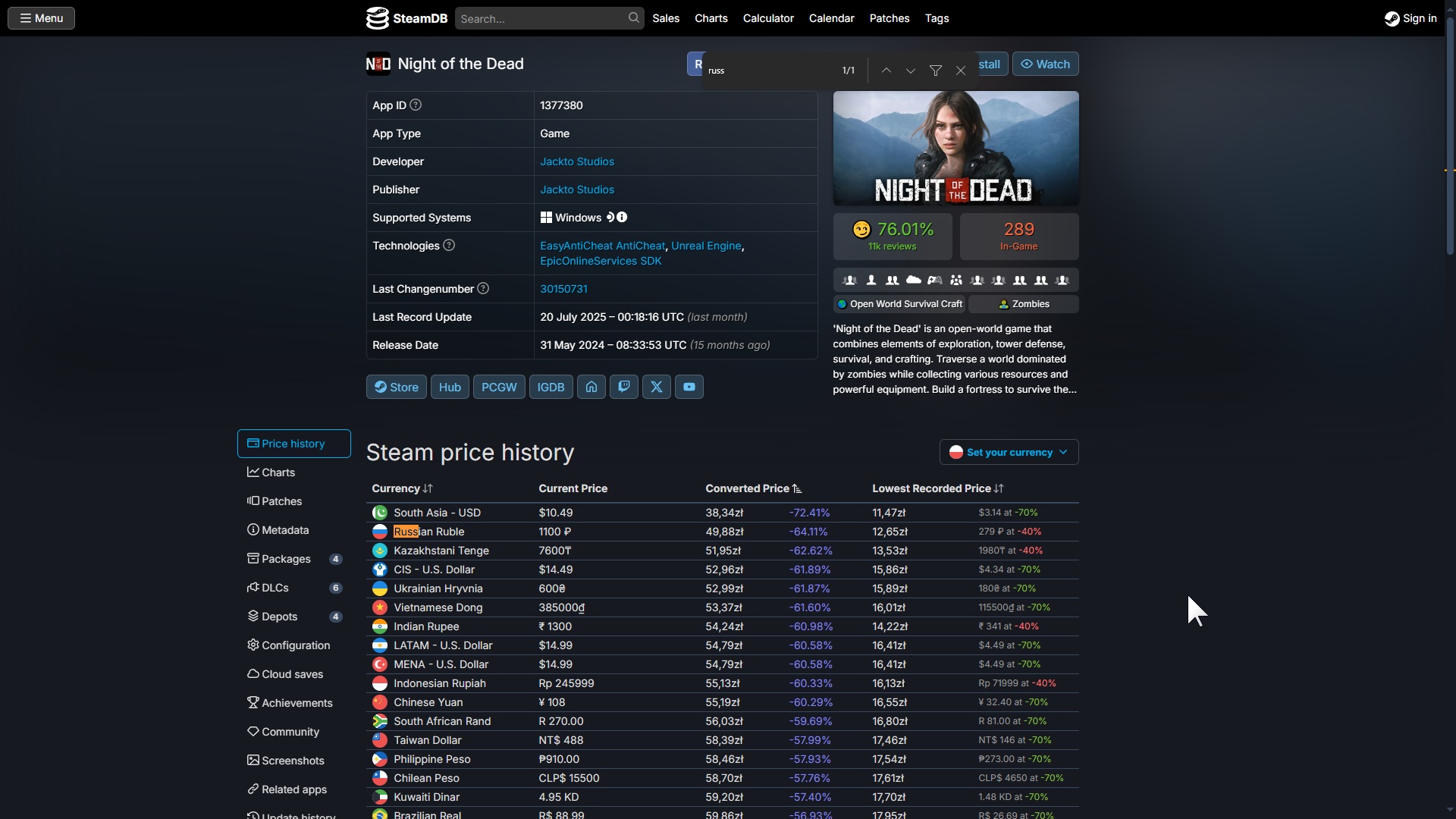Open the homepage link icon button
Image resolution: width=1456 pixels, height=819 pixels.
pos(591,387)
